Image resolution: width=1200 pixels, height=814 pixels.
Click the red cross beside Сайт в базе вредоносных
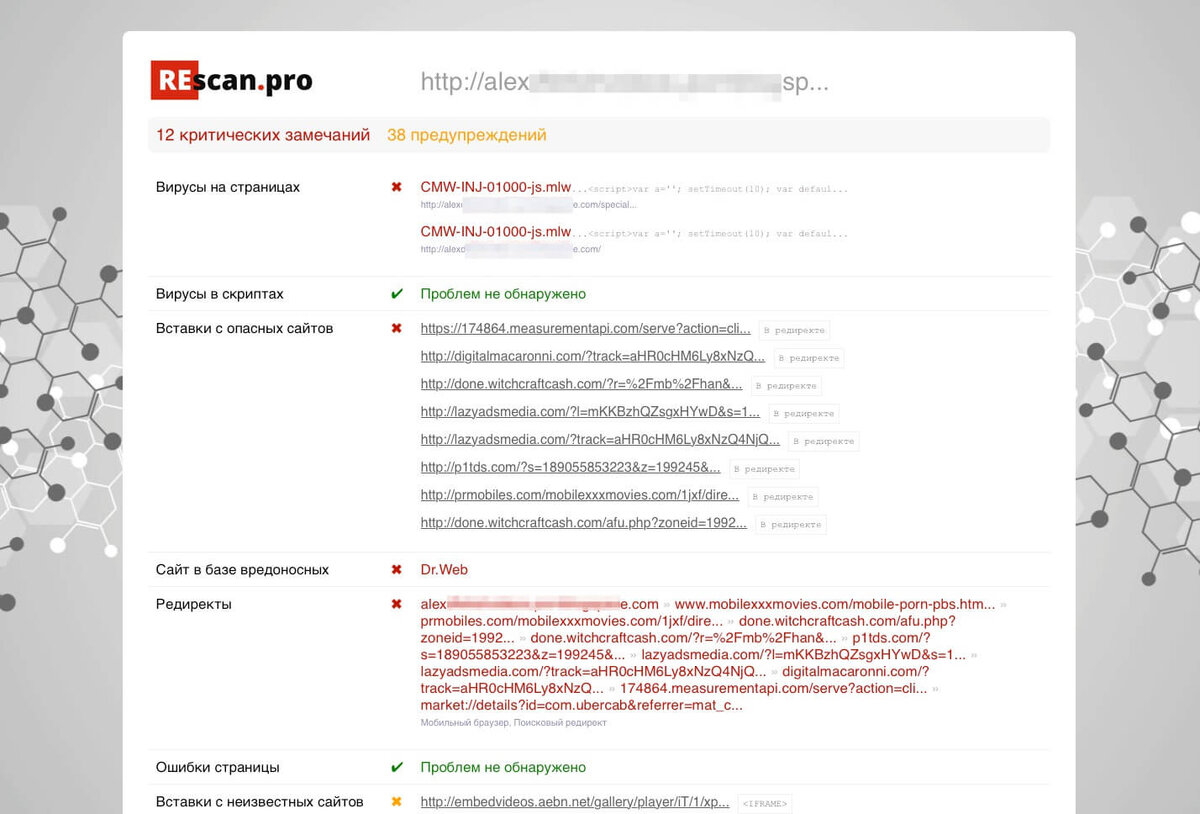(397, 570)
